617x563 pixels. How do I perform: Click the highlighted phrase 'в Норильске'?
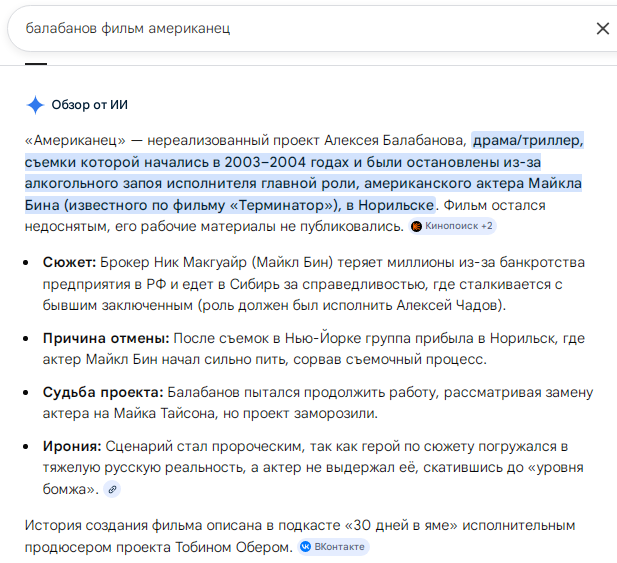point(390,205)
